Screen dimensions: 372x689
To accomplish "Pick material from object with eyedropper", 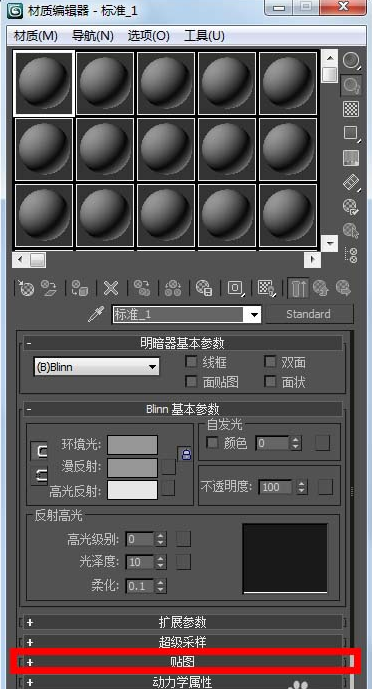I will [x=95, y=314].
